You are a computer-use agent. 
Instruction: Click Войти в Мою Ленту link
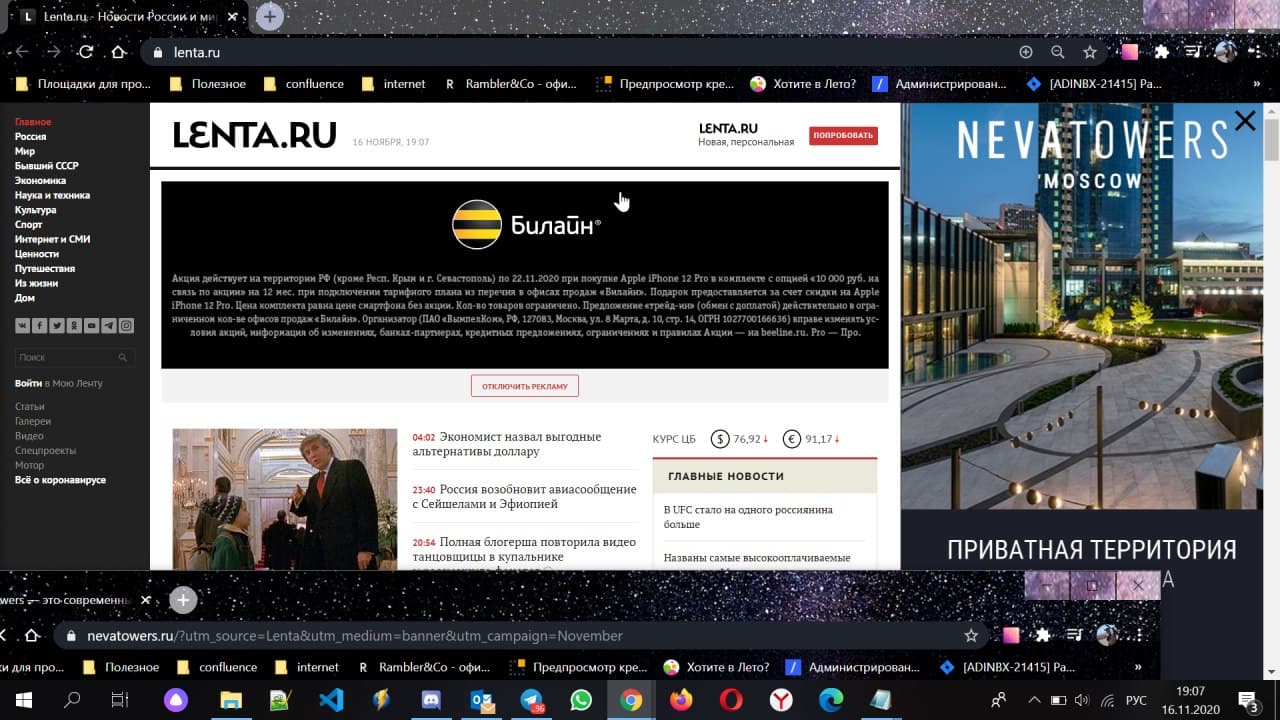[58, 383]
